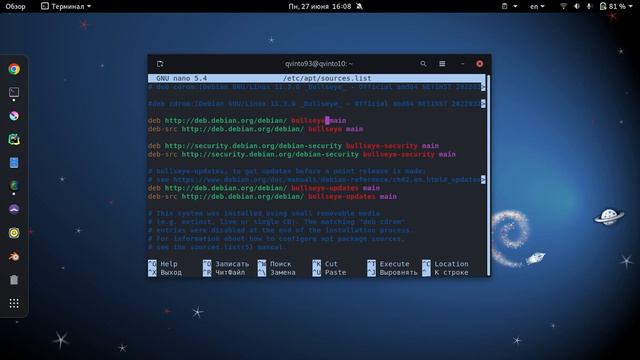Screen dimensions: 640x360
Task: Click deb-src deb.debian.org bullseye-updates line
Action: [x=272, y=196]
